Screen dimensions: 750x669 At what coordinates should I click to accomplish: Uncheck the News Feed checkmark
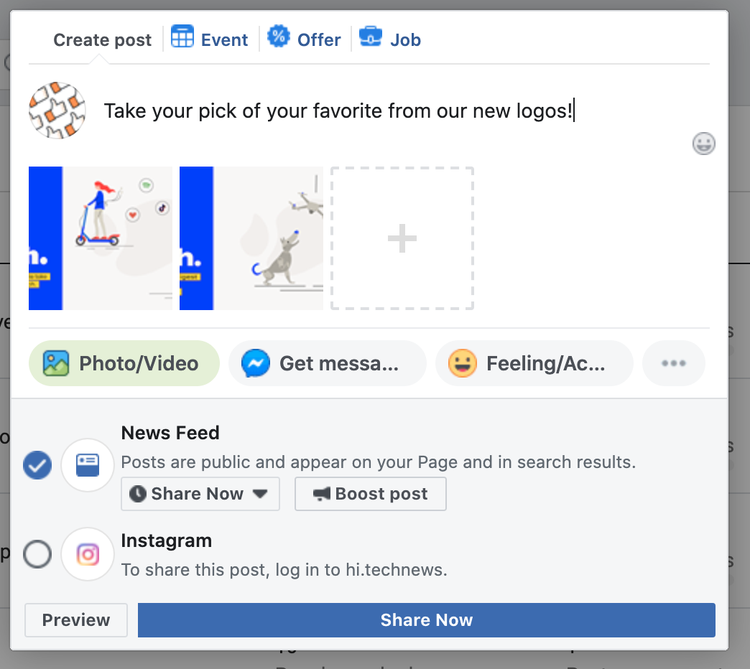coord(37,465)
